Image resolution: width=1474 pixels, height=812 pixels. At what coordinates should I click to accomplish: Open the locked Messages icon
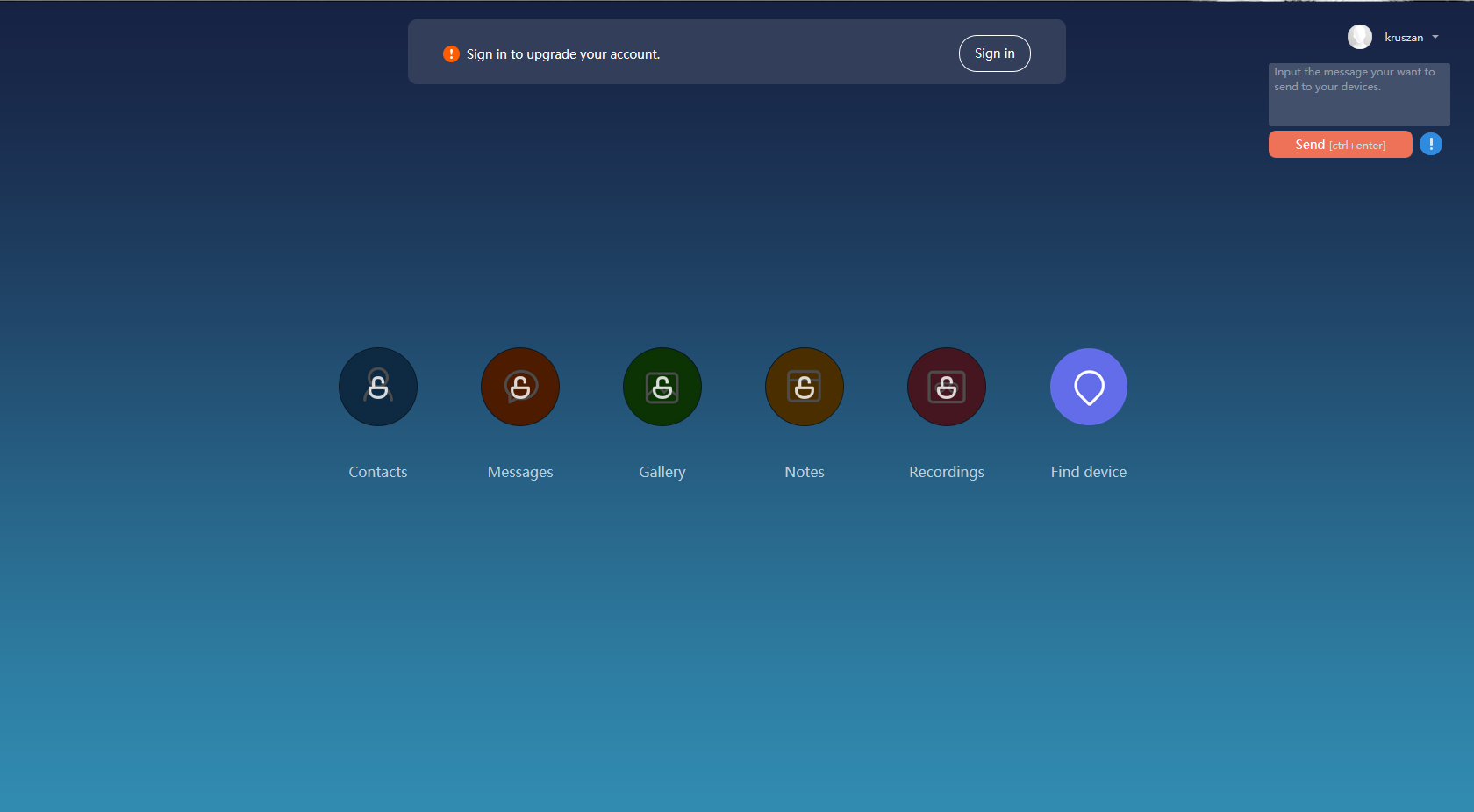[x=520, y=387]
